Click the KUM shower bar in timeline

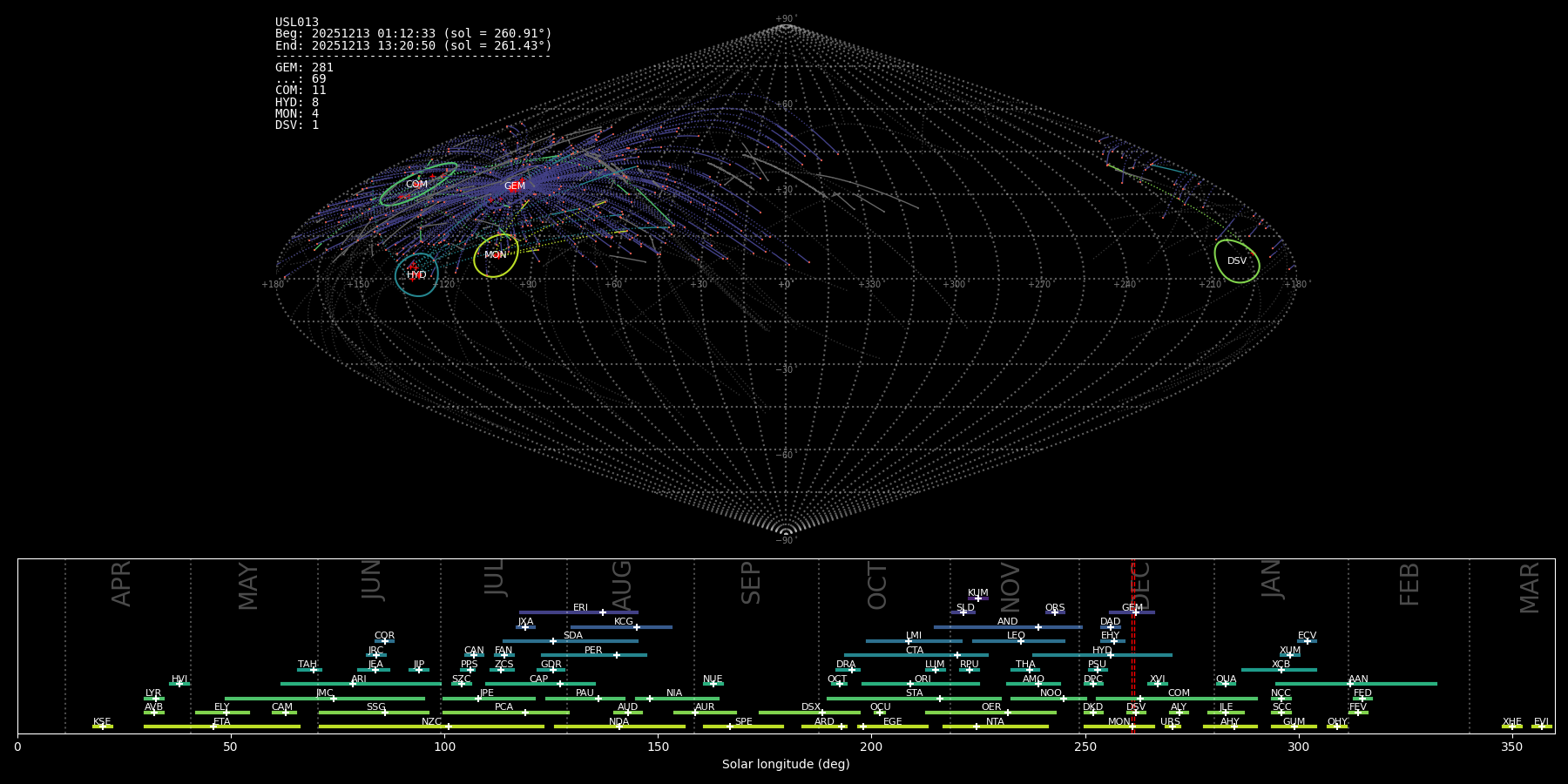978,598
